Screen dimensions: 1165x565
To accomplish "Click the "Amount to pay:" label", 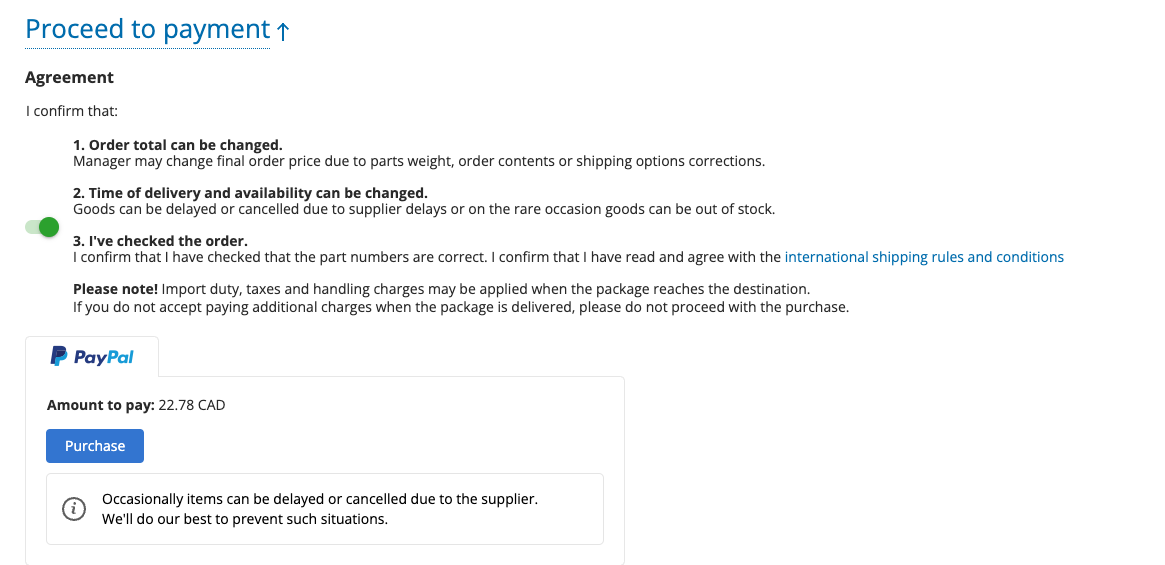I will coord(100,405).
